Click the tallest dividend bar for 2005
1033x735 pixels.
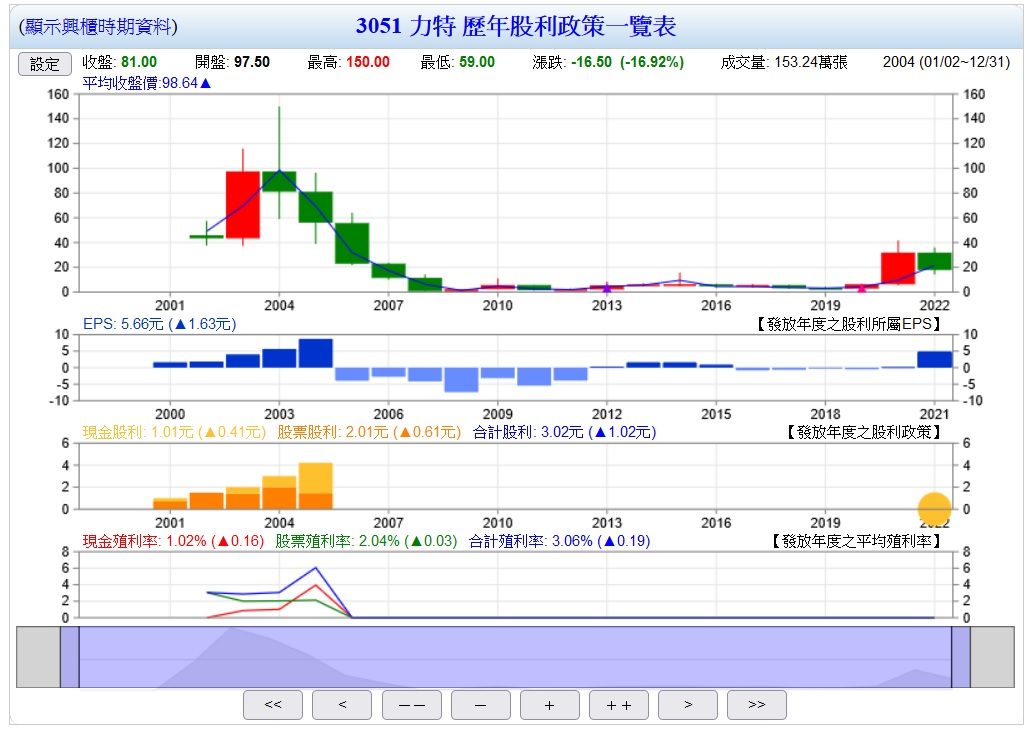tap(315, 485)
